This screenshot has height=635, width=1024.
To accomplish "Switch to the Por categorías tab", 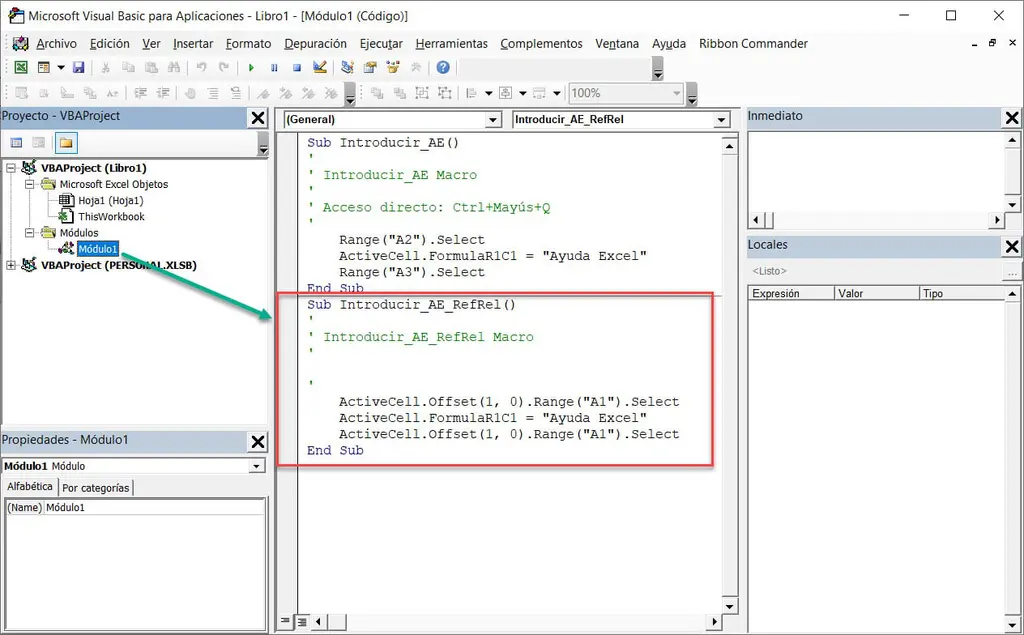I will pyautogui.click(x=96, y=487).
